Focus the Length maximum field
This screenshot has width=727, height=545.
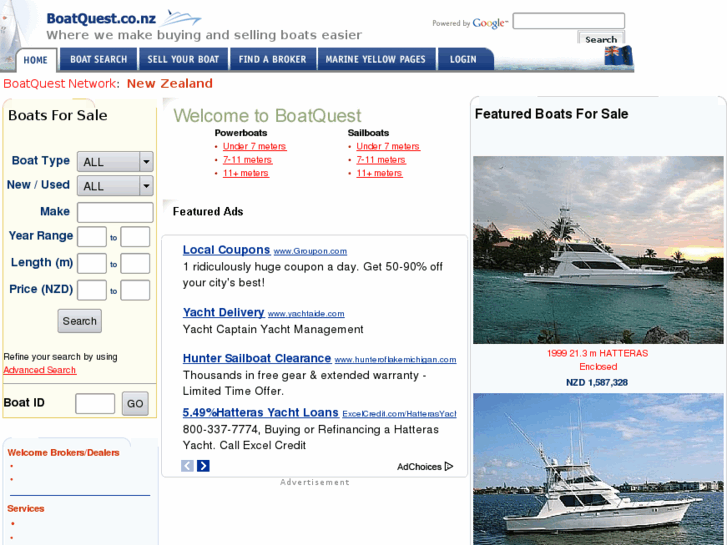[x=135, y=263]
